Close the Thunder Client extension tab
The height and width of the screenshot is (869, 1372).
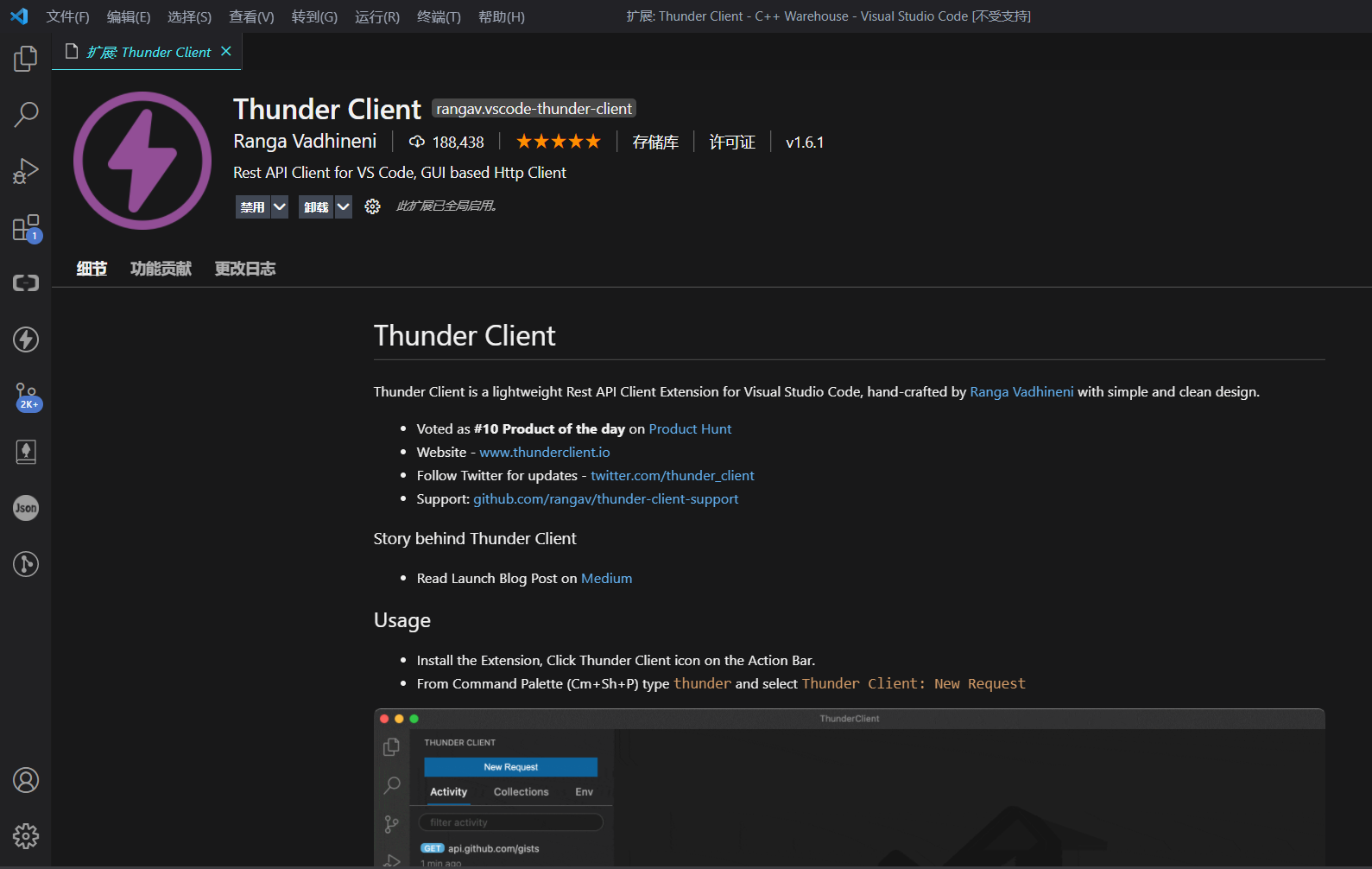(x=226, y=52)
